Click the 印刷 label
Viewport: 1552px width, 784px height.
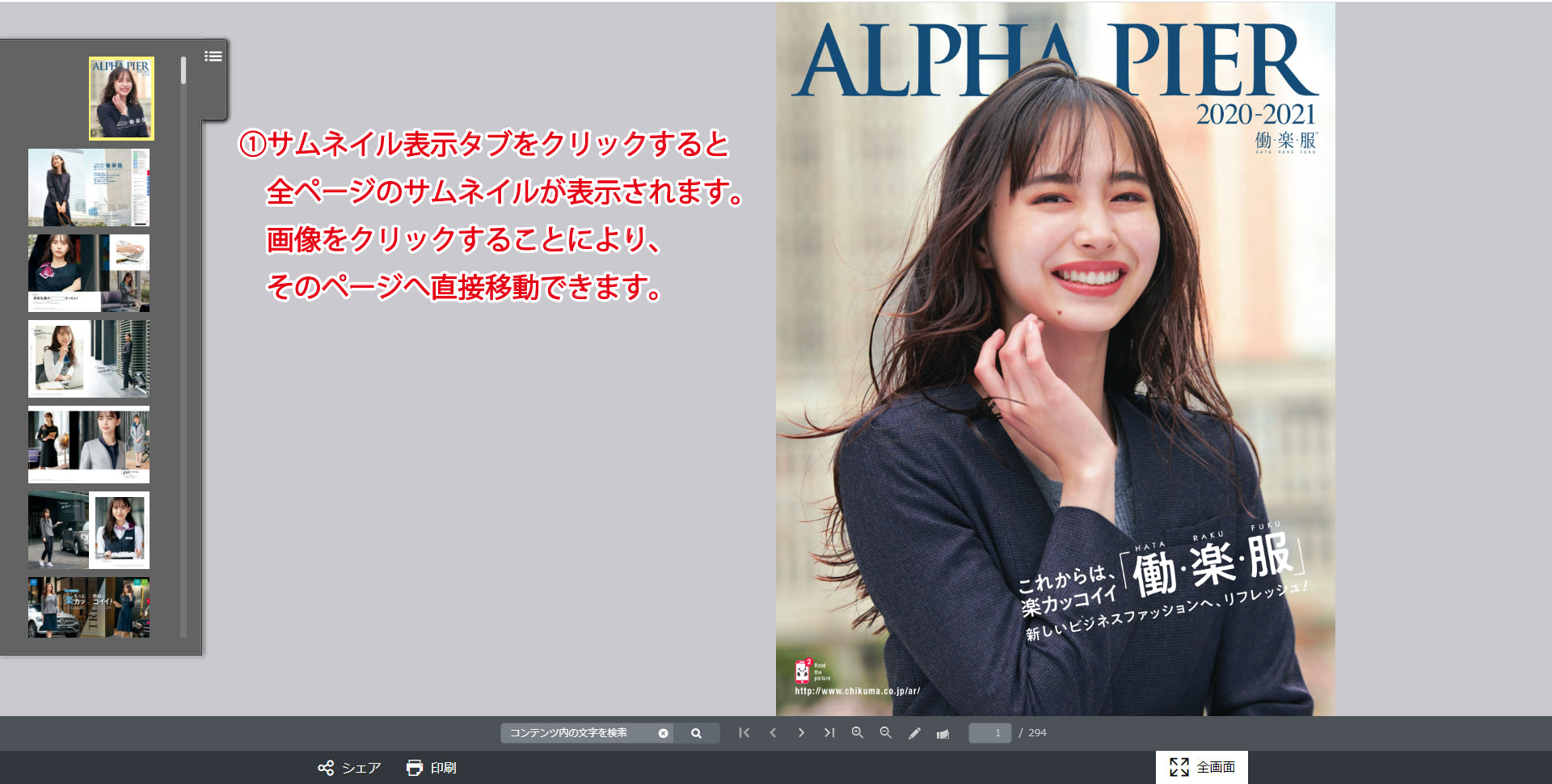443,768
